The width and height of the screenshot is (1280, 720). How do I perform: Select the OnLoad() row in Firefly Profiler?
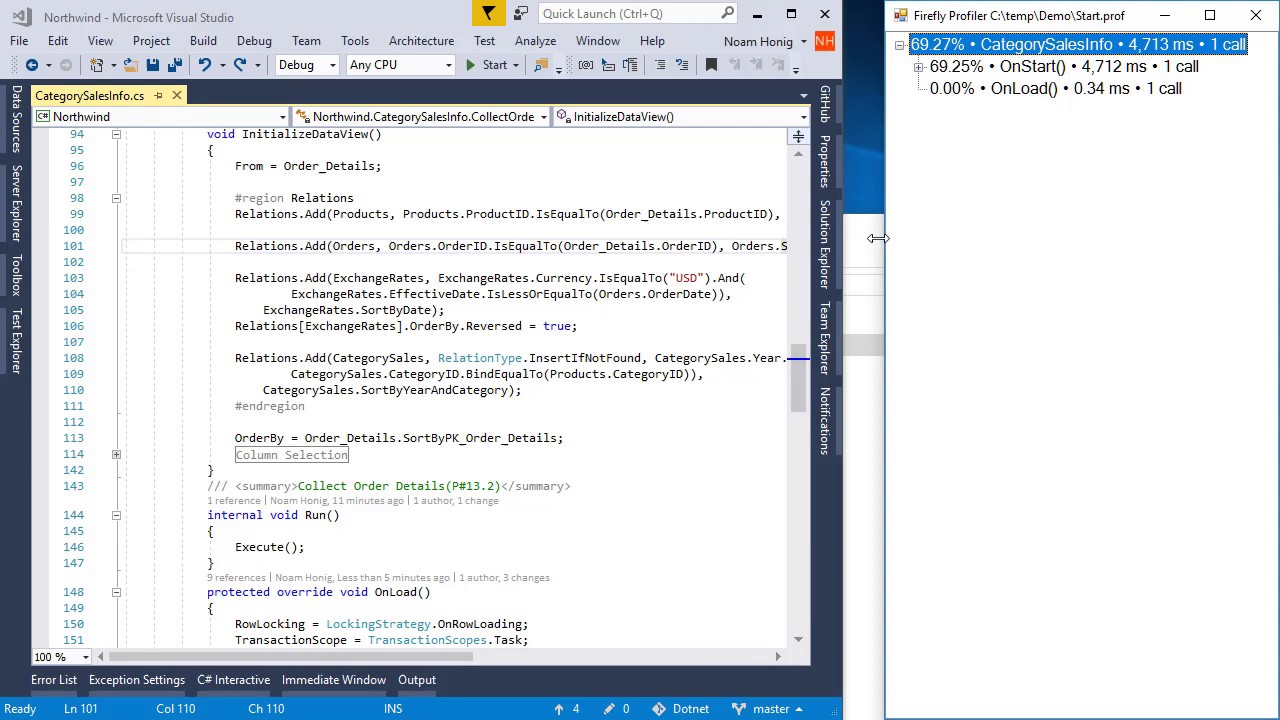[1056, 89]
